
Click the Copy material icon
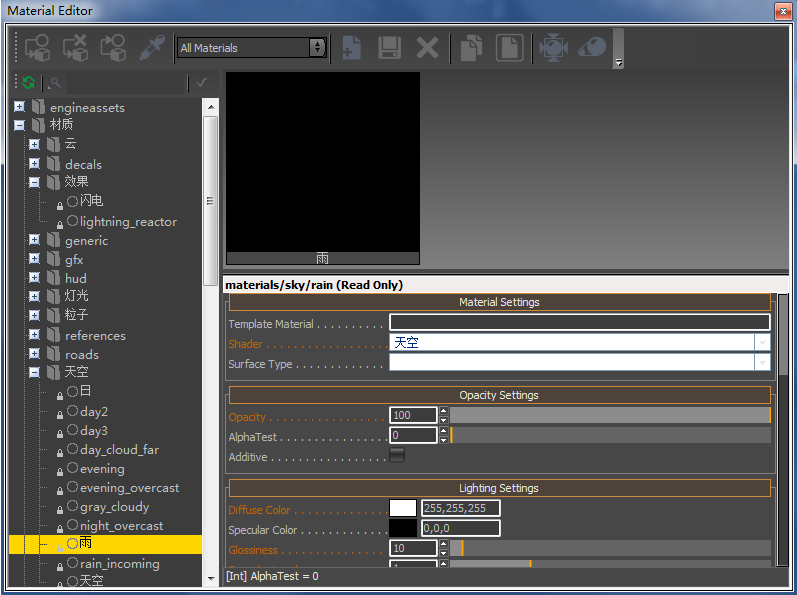pyautogui.click(x=471, y=48)
